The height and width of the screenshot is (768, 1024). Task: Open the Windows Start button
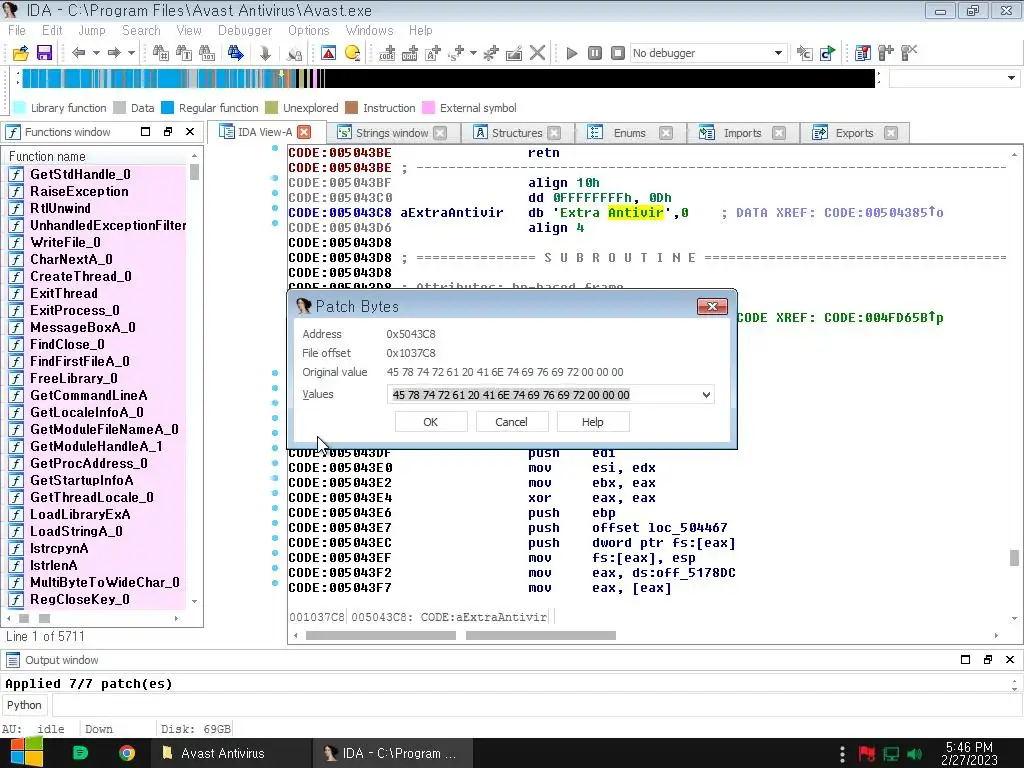pos(27,753)
